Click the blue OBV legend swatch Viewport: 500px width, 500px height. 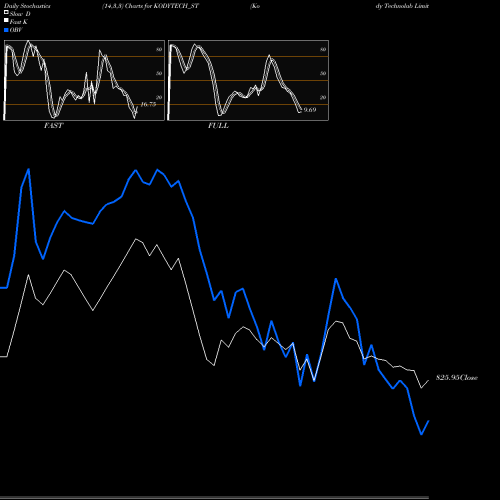tap(6, 30)
